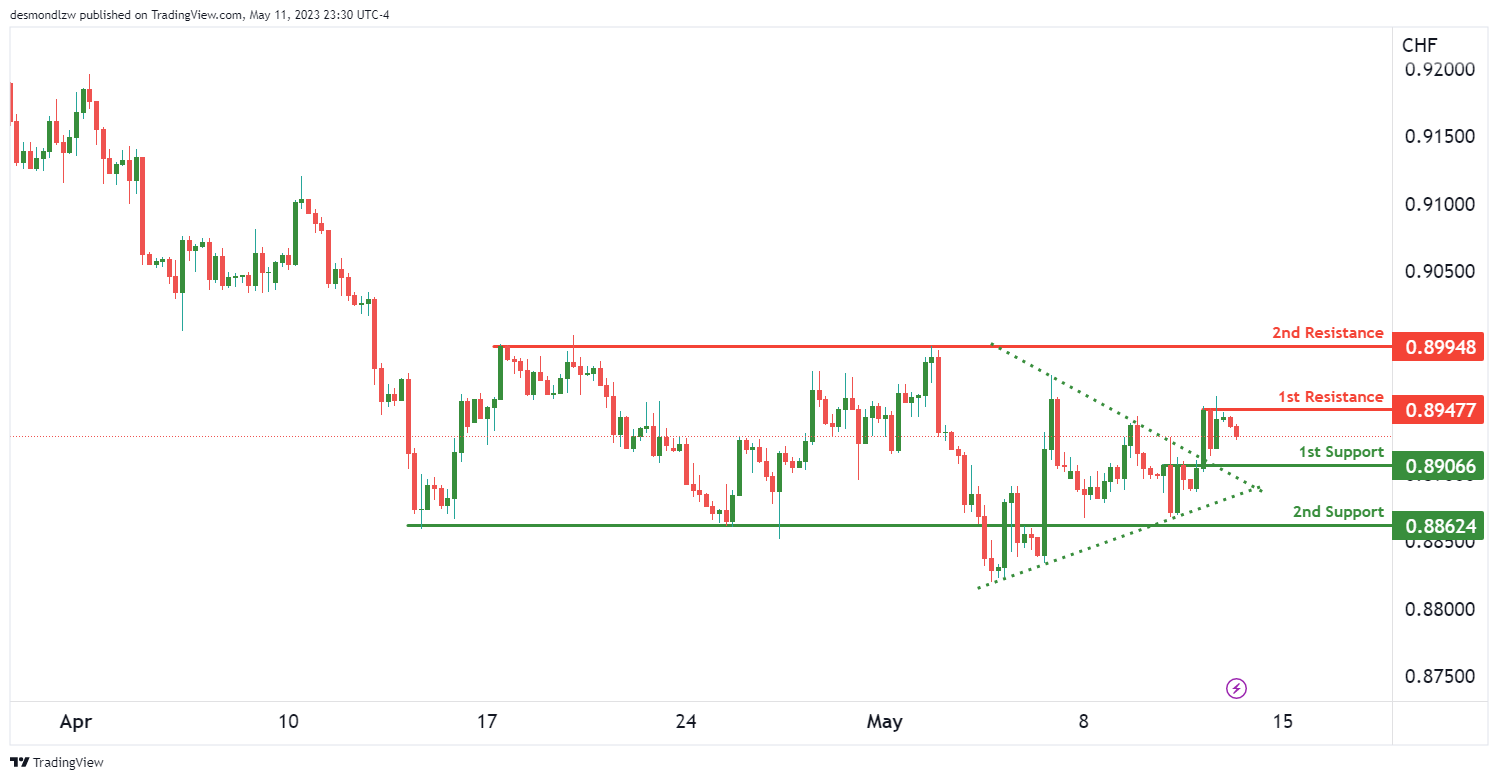Click the "May" date on time axis
This screenshot has width=1498, height=780.
(x=885, y=721)
